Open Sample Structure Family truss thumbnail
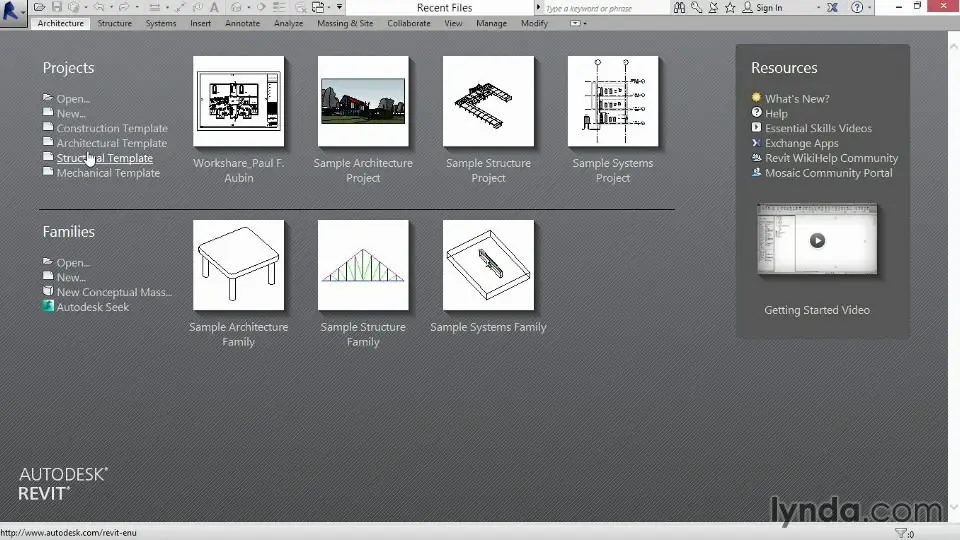Image resolution: width=960 pixels, height=540 pixels. [363, 265]
